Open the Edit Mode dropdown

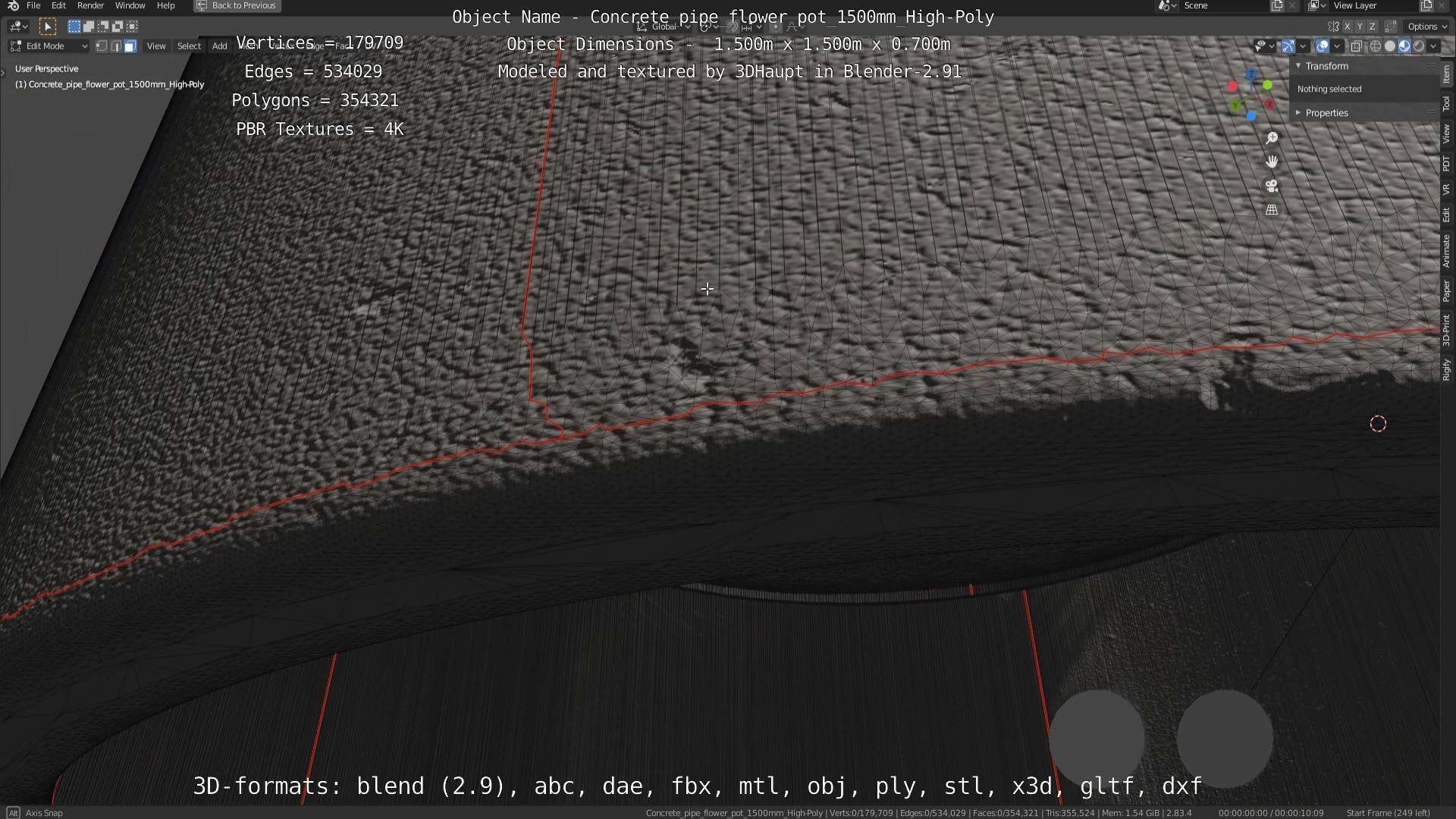point(49,46)
